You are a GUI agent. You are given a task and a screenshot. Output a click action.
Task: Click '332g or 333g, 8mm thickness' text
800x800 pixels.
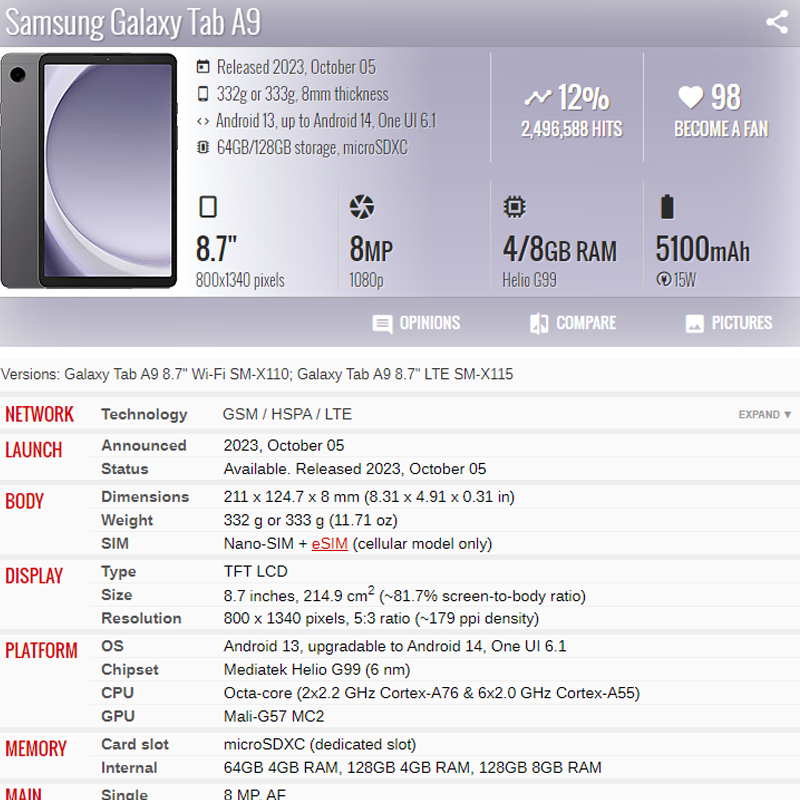pos(303,94)
